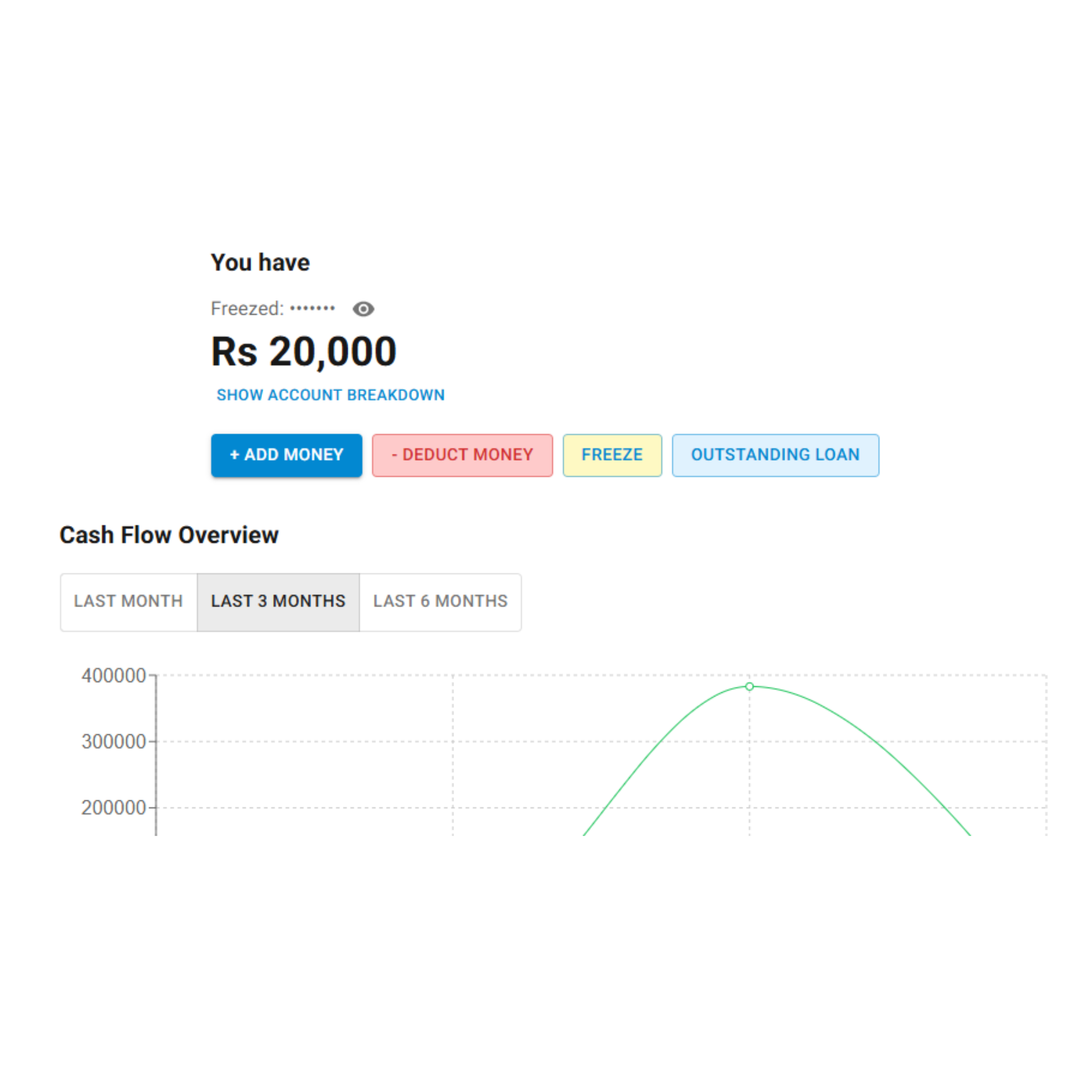Viewport: 1080px width, 1080px height.
Task: Click the Cash Flow Overview heading
Action: point(170,535)
